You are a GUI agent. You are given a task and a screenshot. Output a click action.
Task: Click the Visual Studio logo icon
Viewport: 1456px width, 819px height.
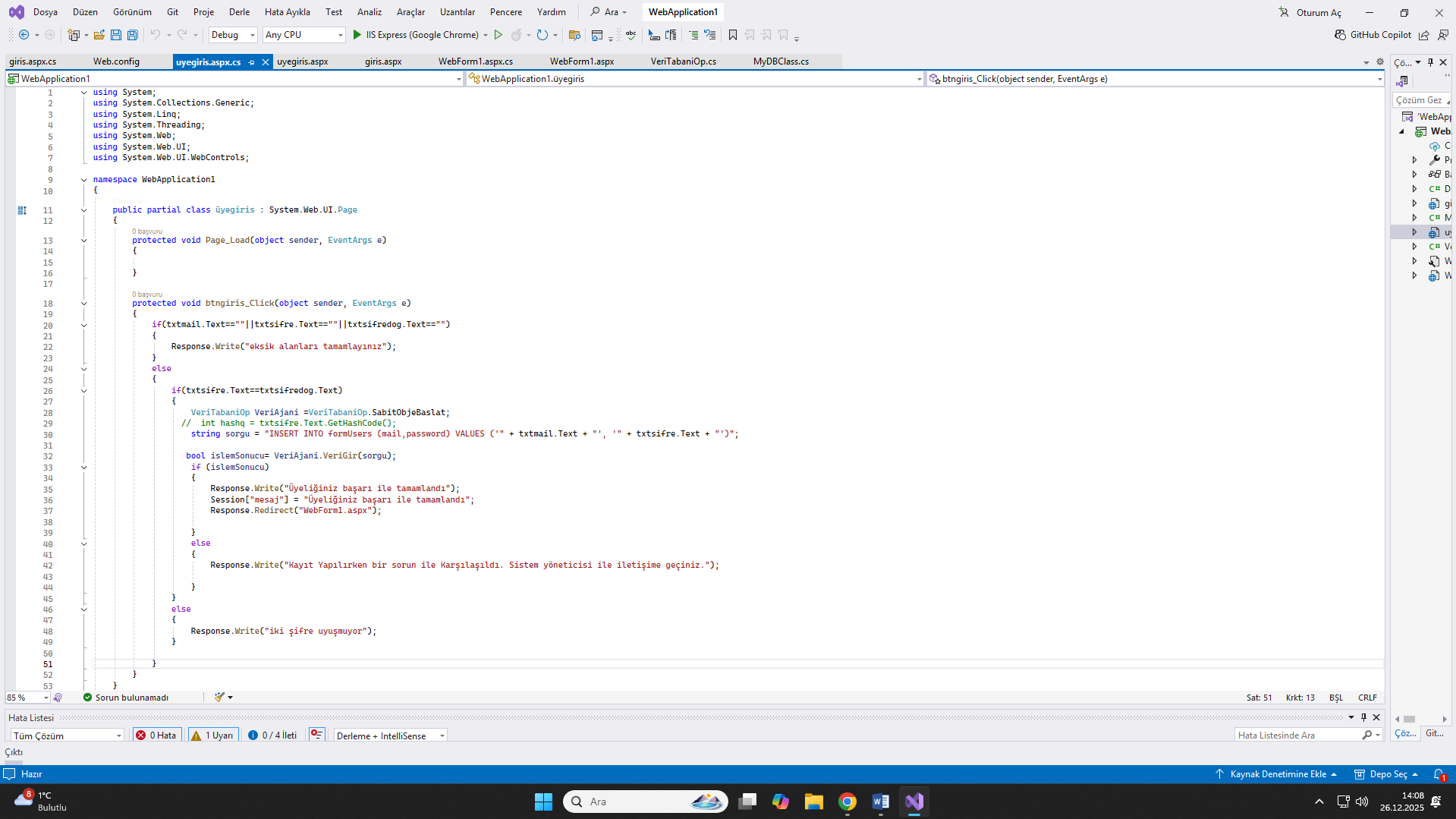[x=16, y=12]
